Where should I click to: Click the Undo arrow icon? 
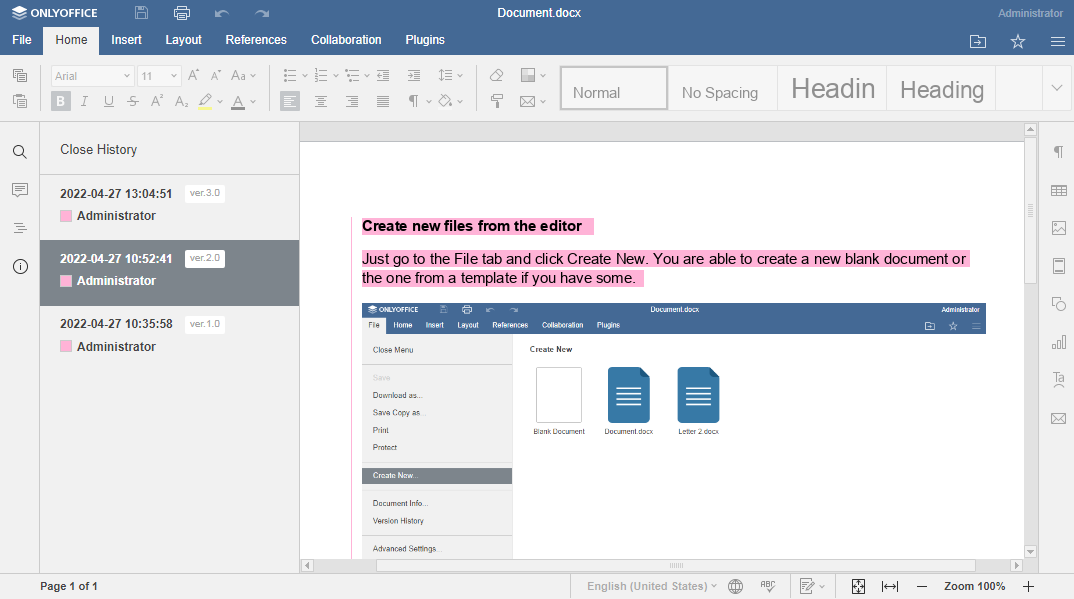pyautogui.click(x=221, y=13)
